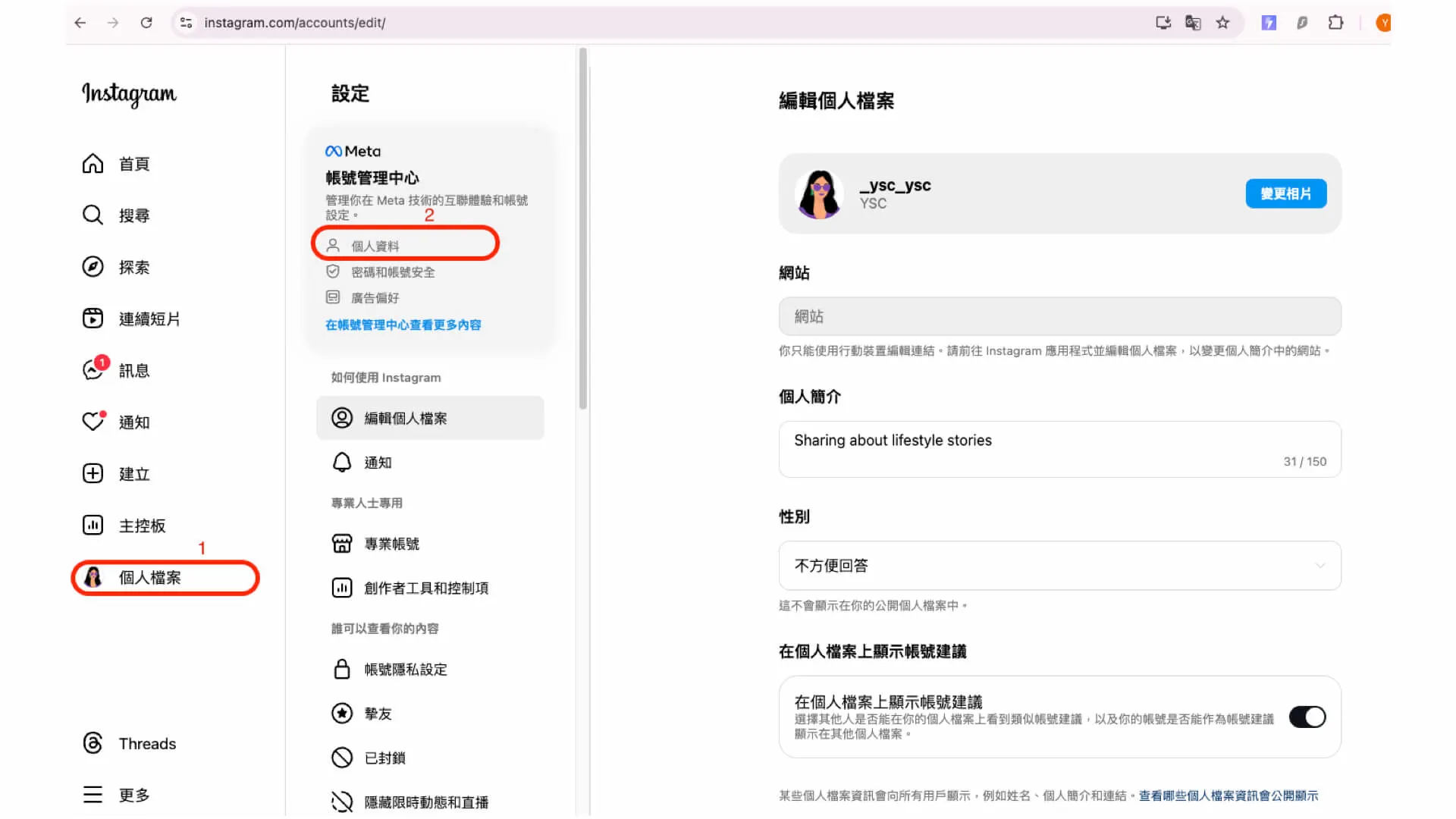
Task: Open the 更多 hamburger menu icon
Action: [93, 795]
